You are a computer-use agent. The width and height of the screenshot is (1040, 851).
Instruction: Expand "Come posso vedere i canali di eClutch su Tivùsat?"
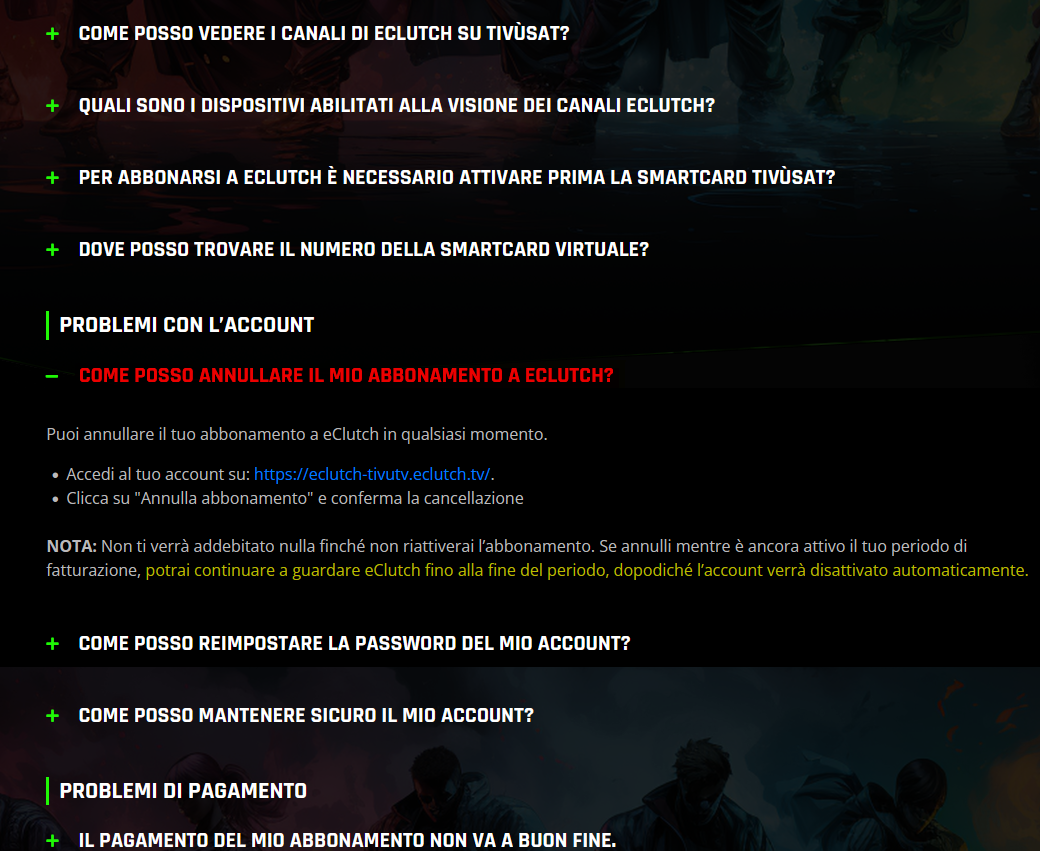pyautogui.click(x=324, y=34)
